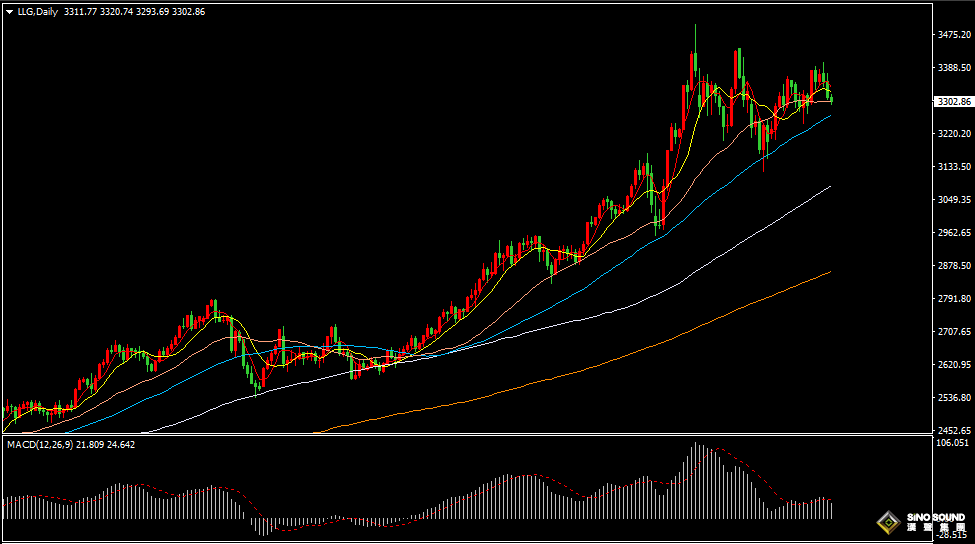The image size is (975, 544).
Task: Click the last green candlestick on the chart
Action: click(x=831, y=98)
